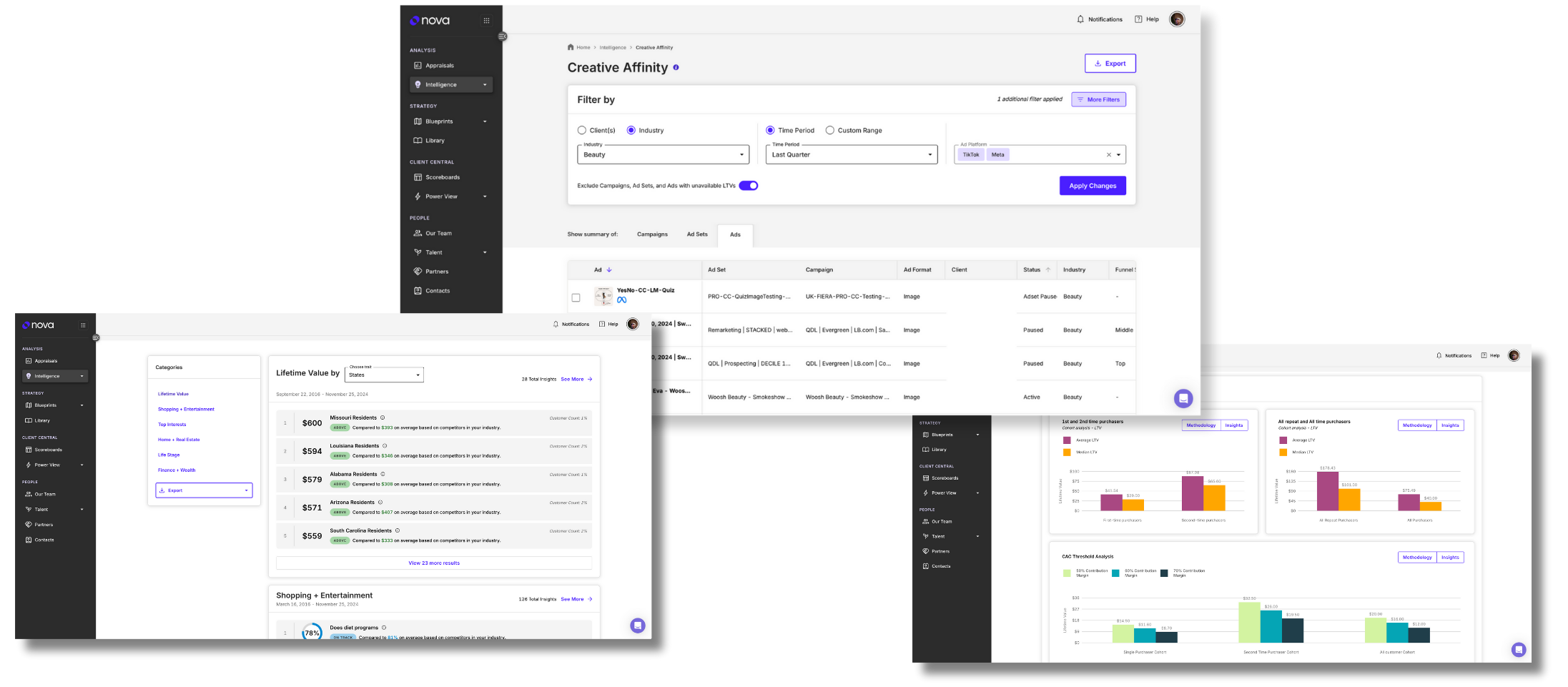Click the sort arrow beside the Status column header
Screen dimensions: 1568x687
click(x=1048, y=270)
